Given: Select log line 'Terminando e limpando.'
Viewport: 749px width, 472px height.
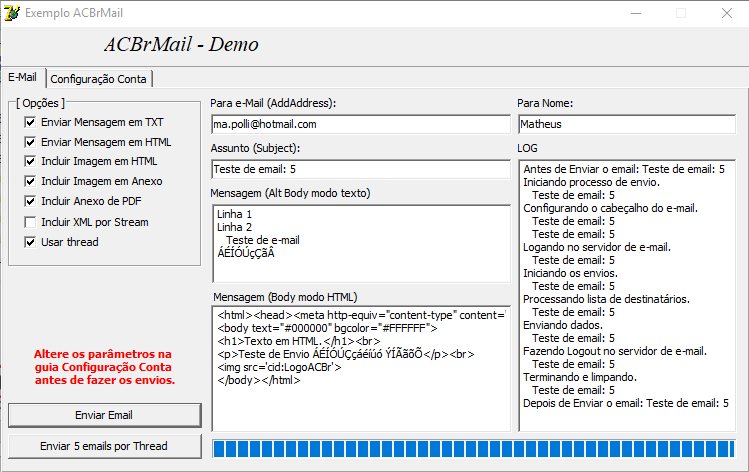Looking at the screenshot, I should tap(580, 377).
